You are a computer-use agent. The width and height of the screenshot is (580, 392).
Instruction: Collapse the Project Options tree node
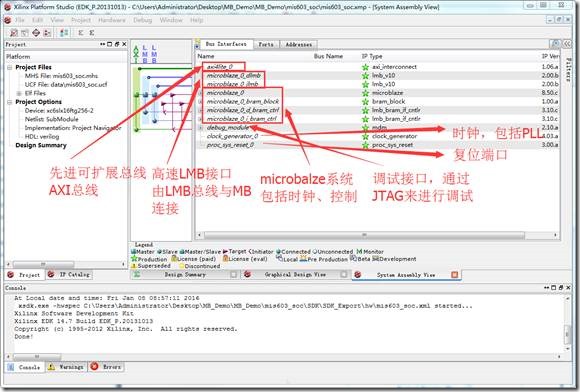point(10,102)
